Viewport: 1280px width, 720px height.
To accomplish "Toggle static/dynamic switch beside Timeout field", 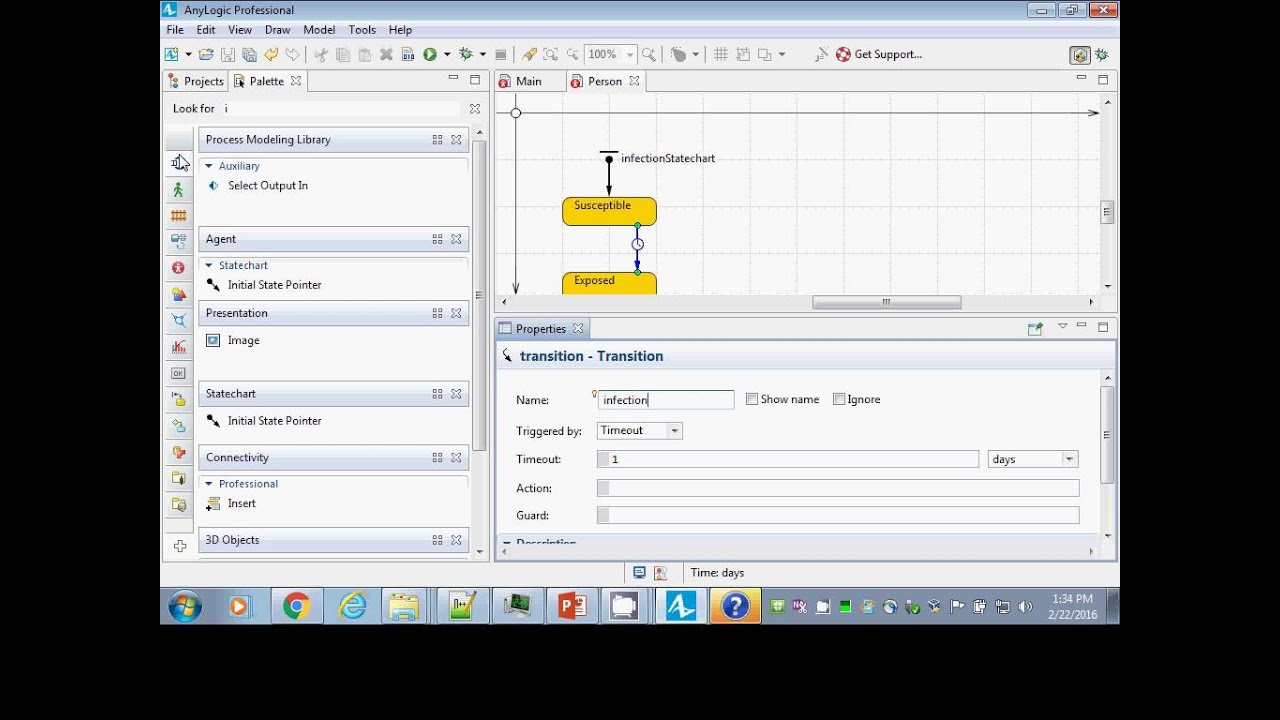I will pos(603,459).
